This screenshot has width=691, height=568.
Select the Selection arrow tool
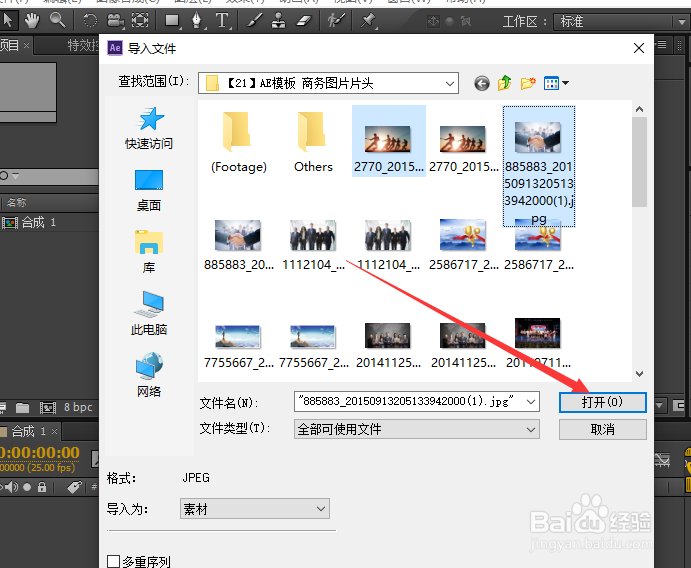coord(7,20)
